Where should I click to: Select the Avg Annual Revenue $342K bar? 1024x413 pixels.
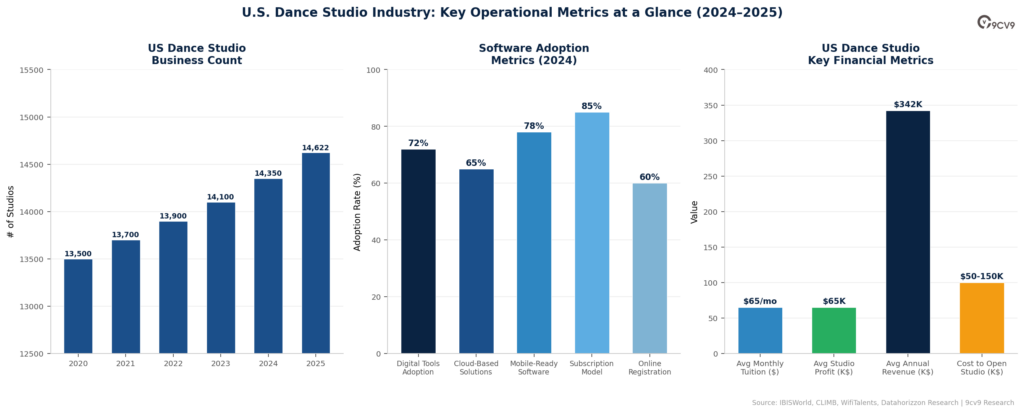(908, 233)
